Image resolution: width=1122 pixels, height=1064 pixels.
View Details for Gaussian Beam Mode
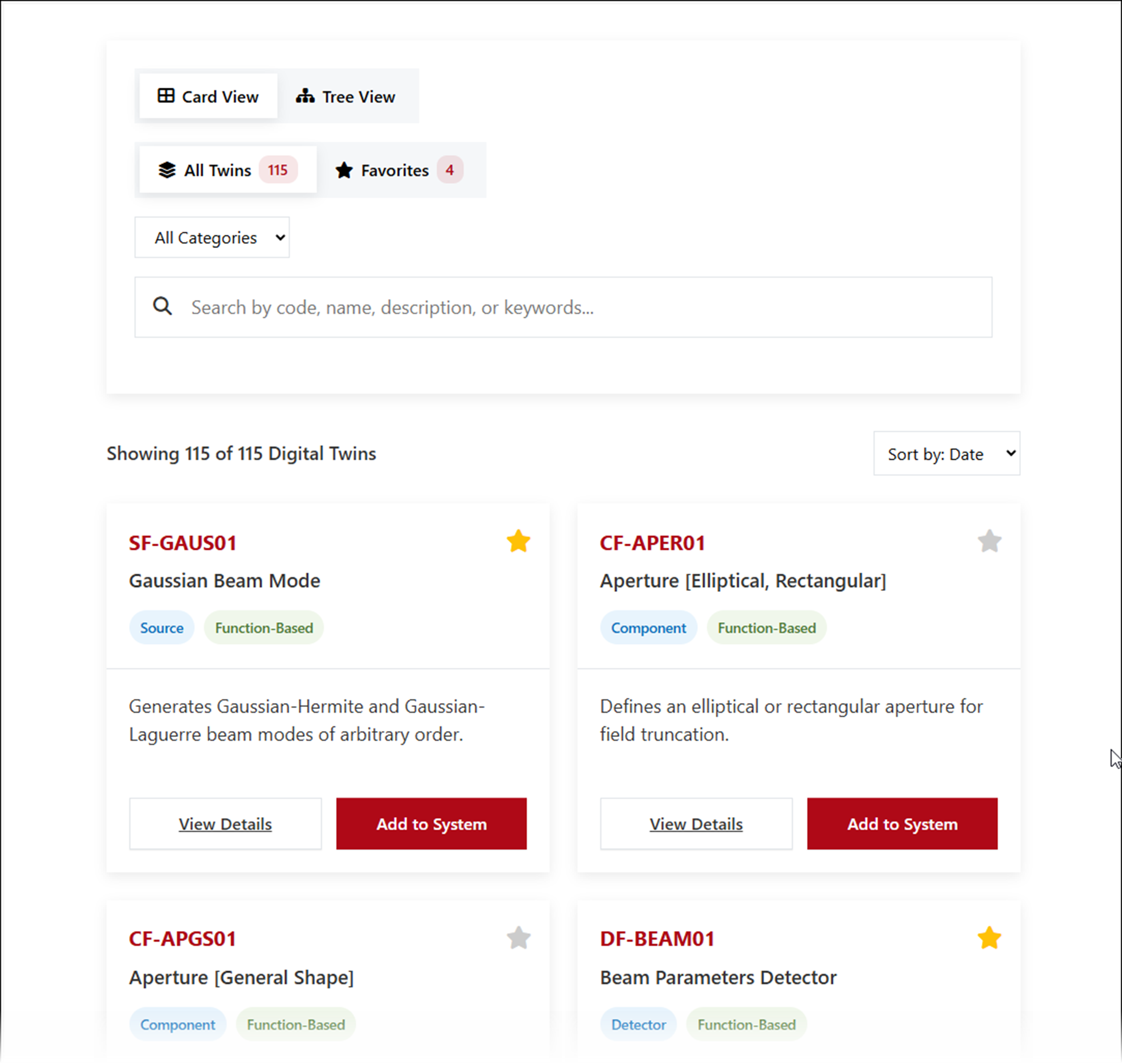pyautogui.click(x=225, y=823)
